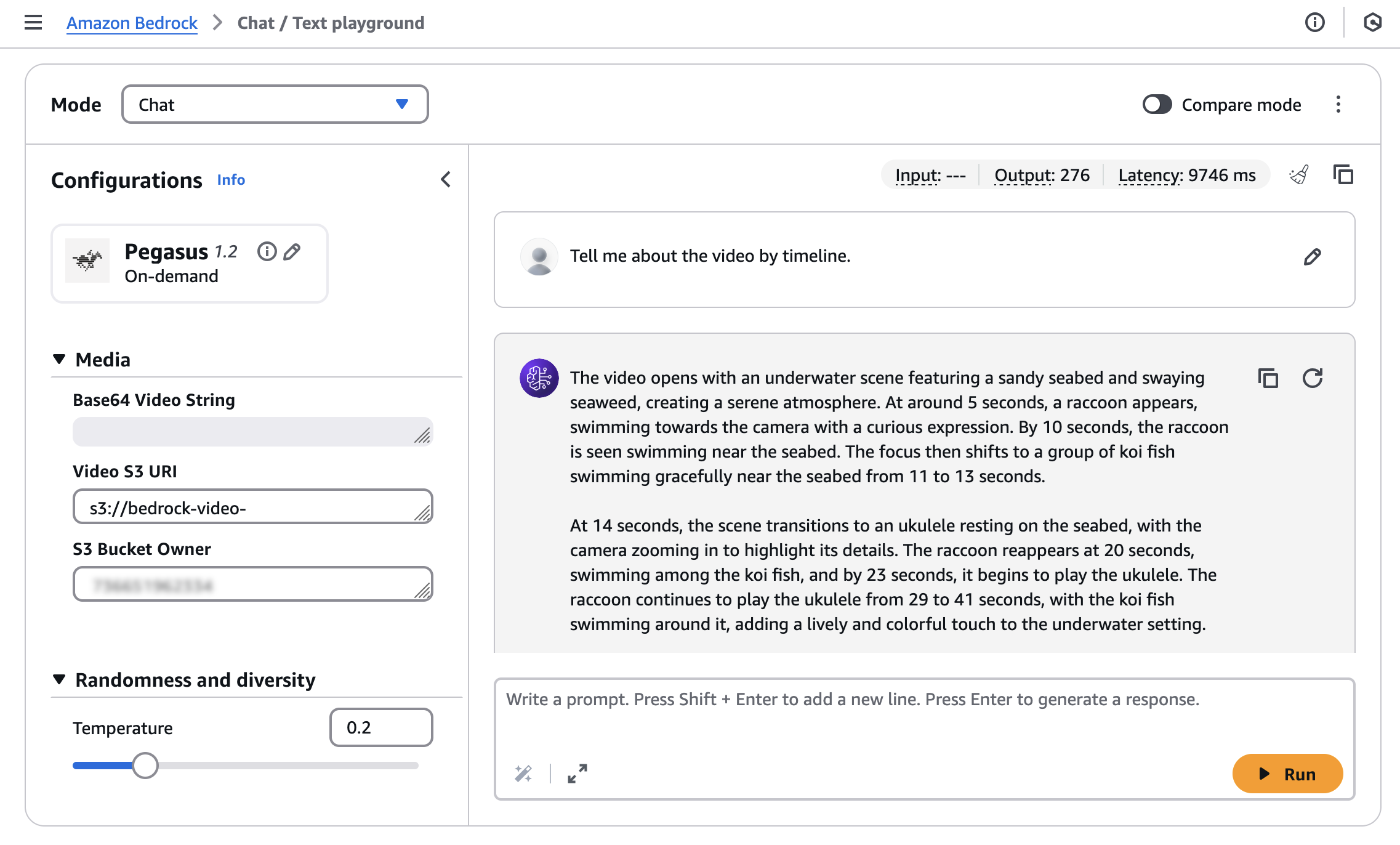Viewport: 1400px width, 845px height.
Task: Open the hamburger navigation menu
Action: 33,23
